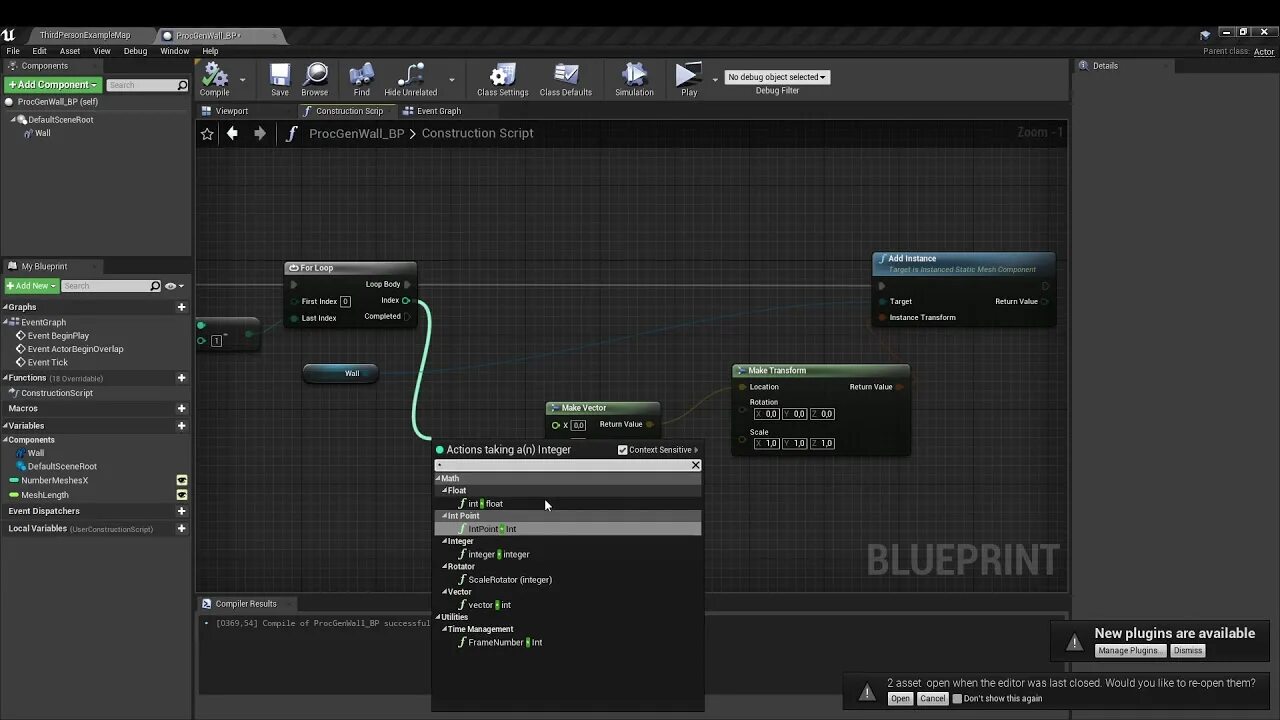1280x720 pixels.
Task: Toggle MeshLength variable visibility eye
Action: point(182,494)
